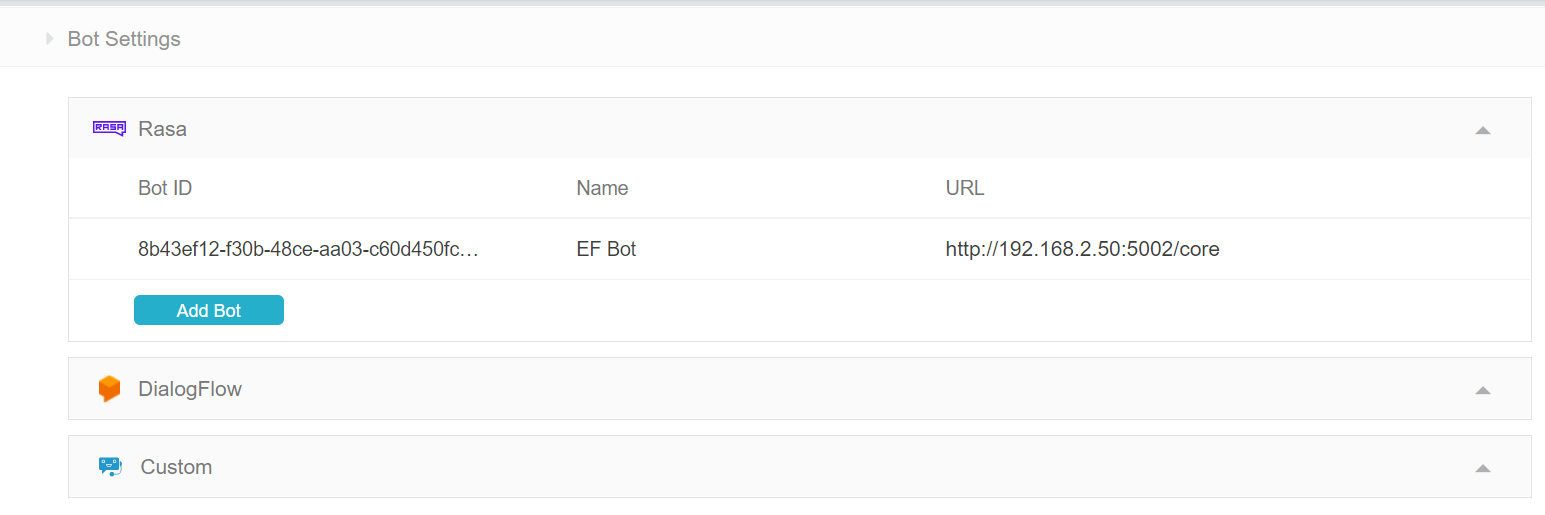This screenshot has height=515, width=1545.
Task: Click the truncated bot ID 8b43ef12
Action: coord(308,249)
